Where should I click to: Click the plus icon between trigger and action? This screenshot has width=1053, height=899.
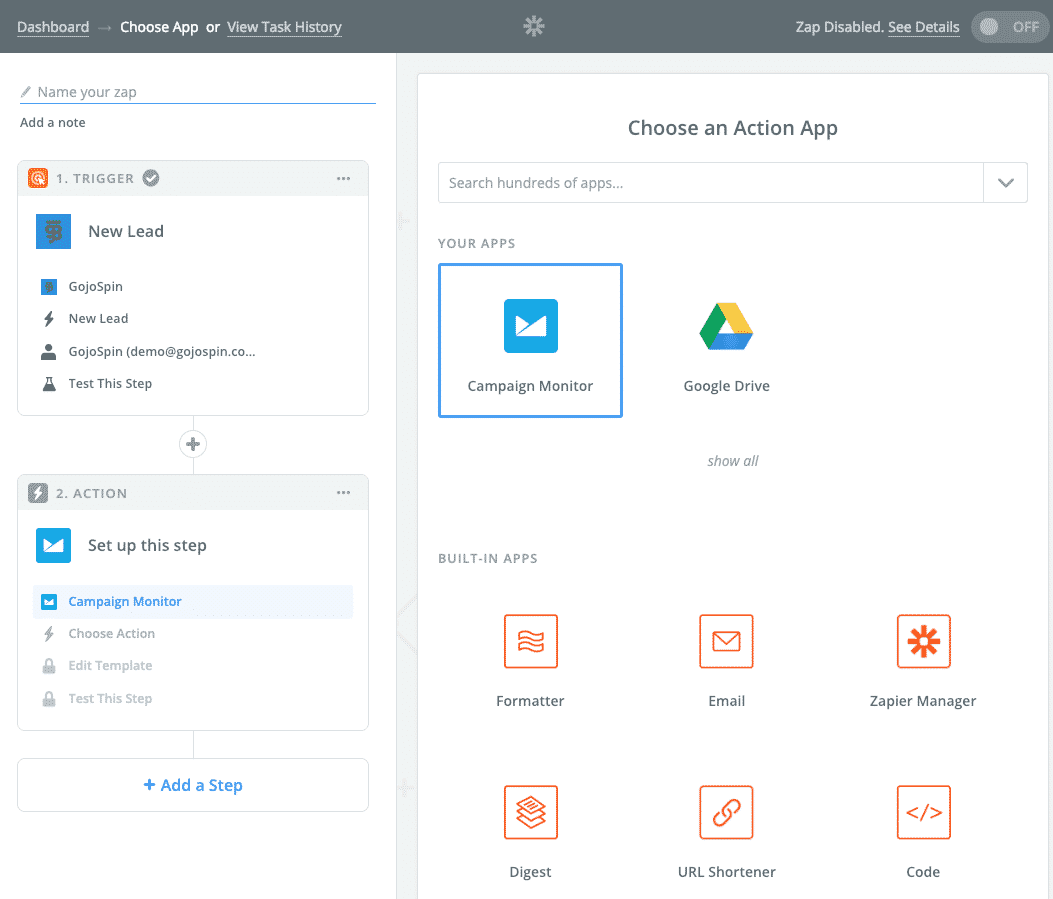click(x=193, y=444)
